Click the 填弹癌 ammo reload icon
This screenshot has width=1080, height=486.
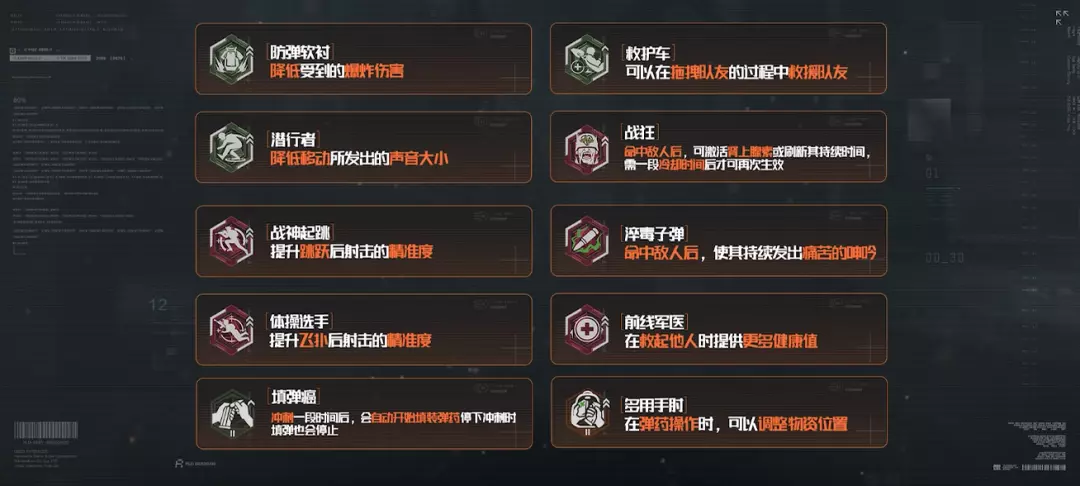coord(231,413)
